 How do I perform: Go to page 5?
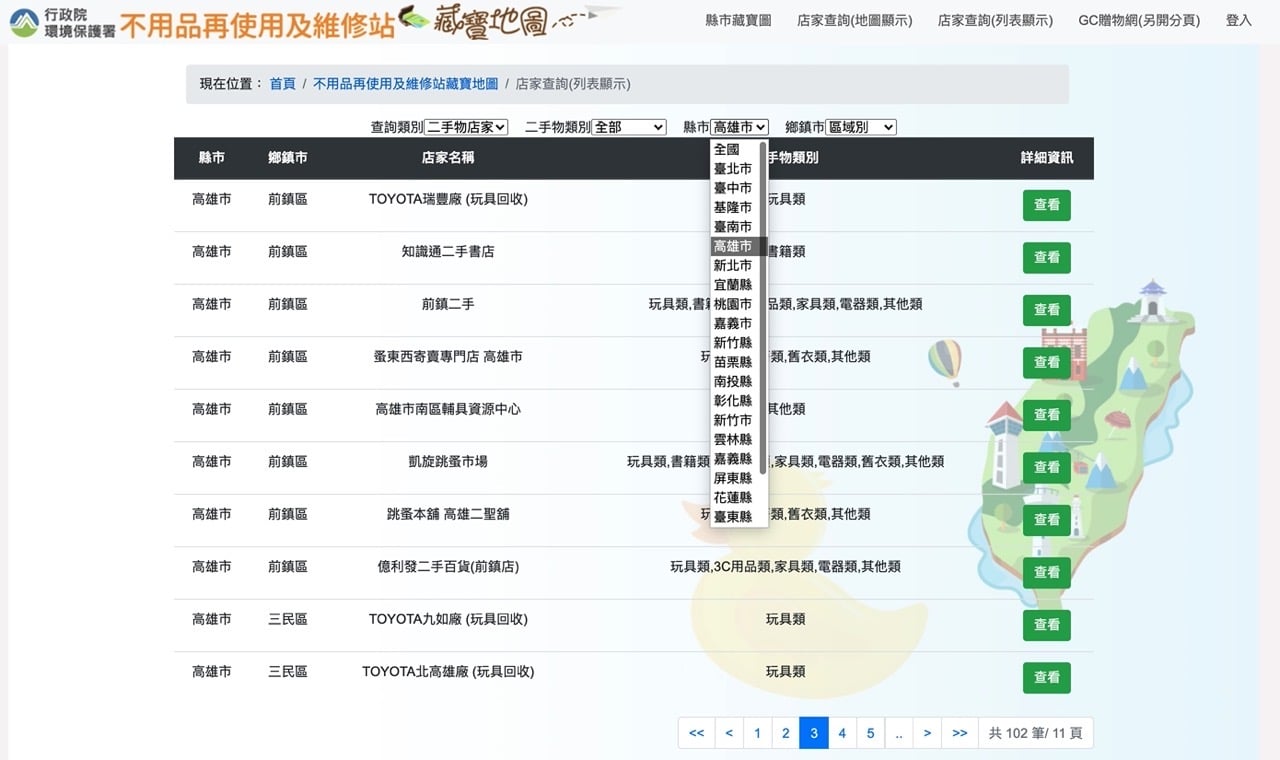coord(870,733)
